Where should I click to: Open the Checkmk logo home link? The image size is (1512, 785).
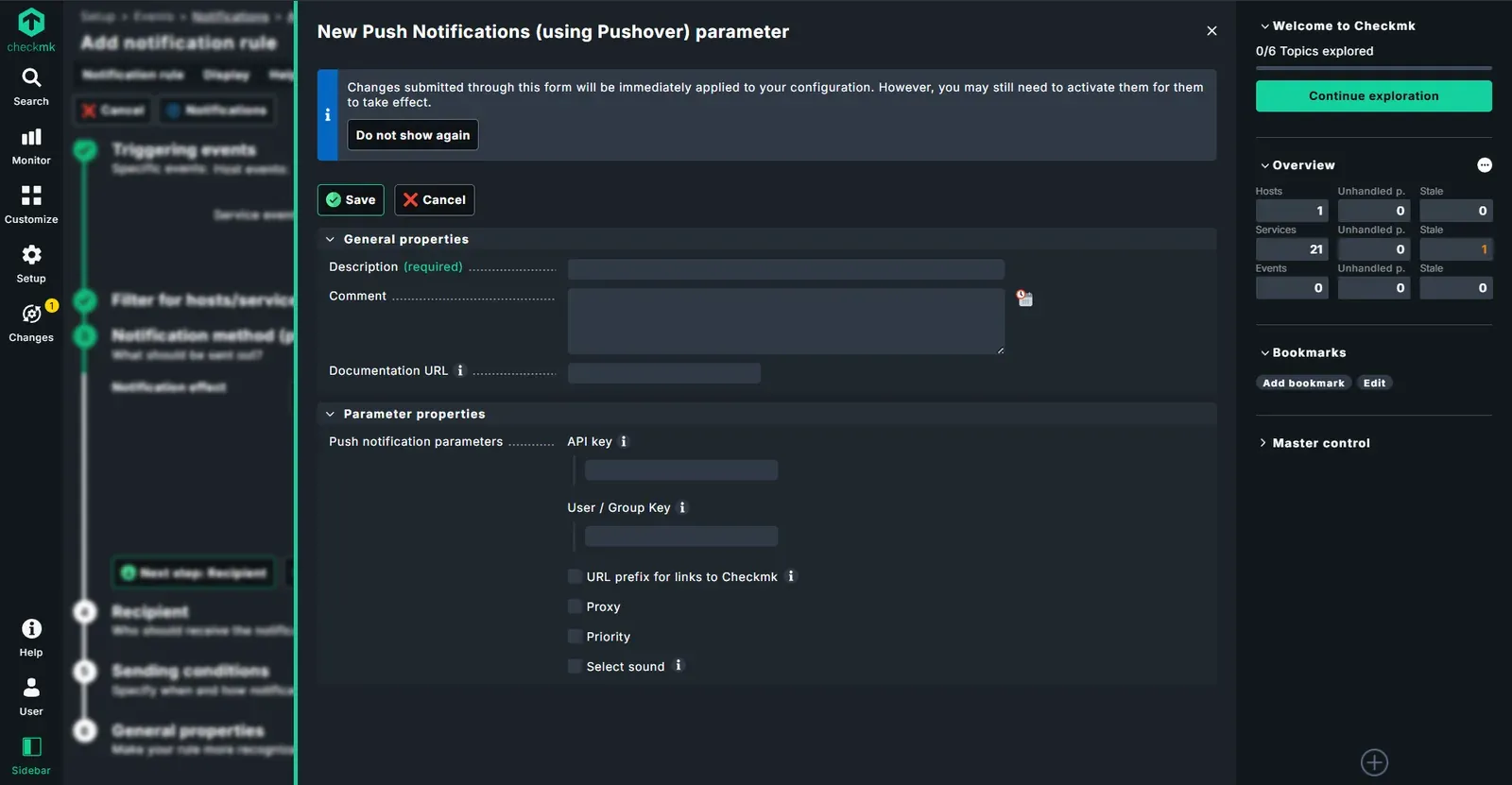[x=31, y=30]
